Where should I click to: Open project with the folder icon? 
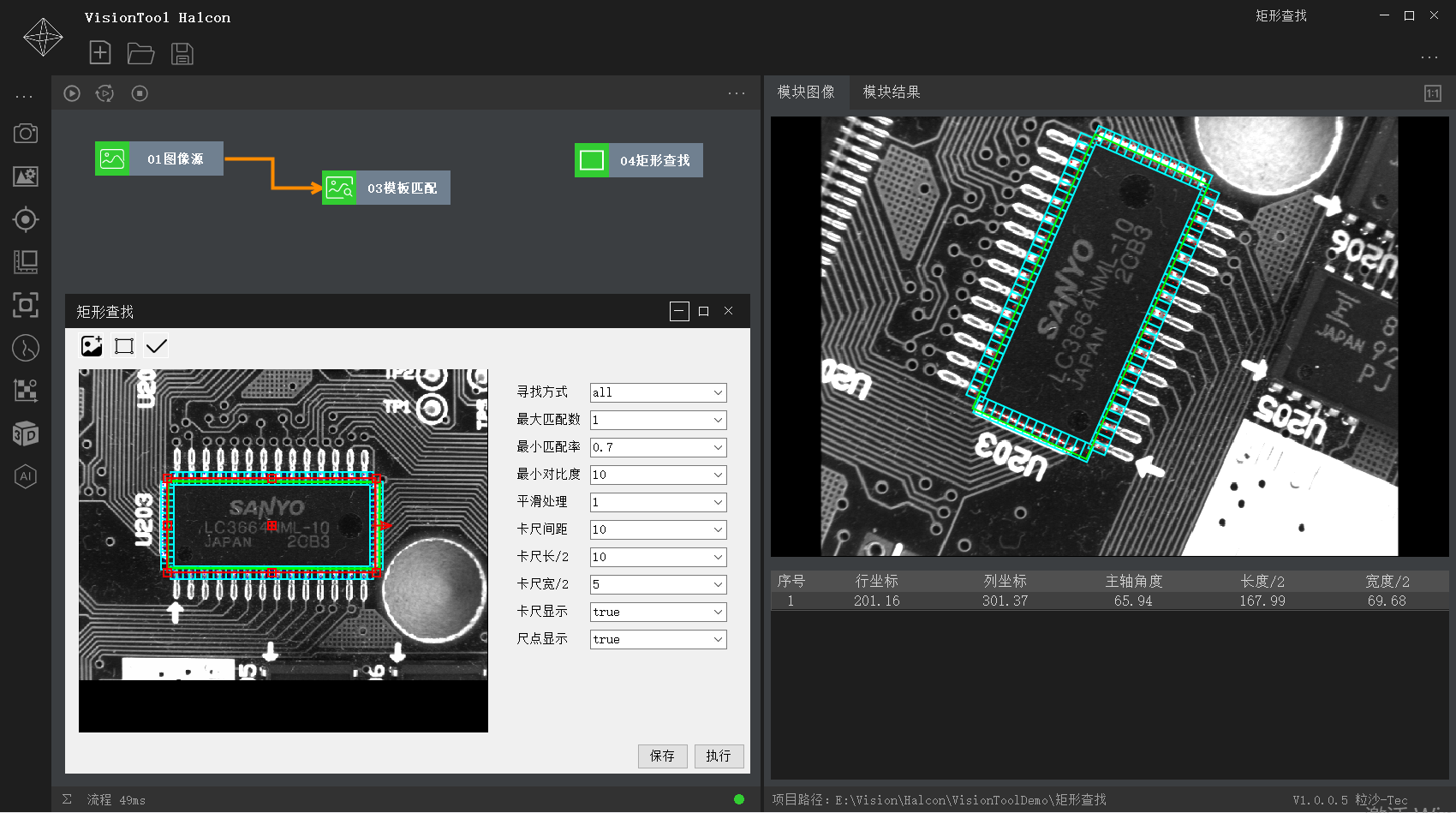pyautogui.click(x=140, y=54)
